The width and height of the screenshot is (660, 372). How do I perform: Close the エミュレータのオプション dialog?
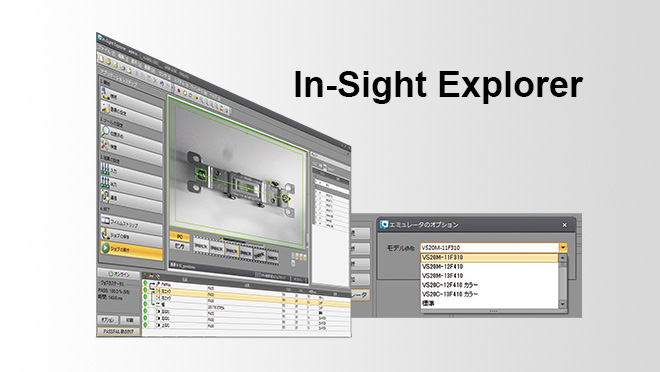tap(564, 225)
